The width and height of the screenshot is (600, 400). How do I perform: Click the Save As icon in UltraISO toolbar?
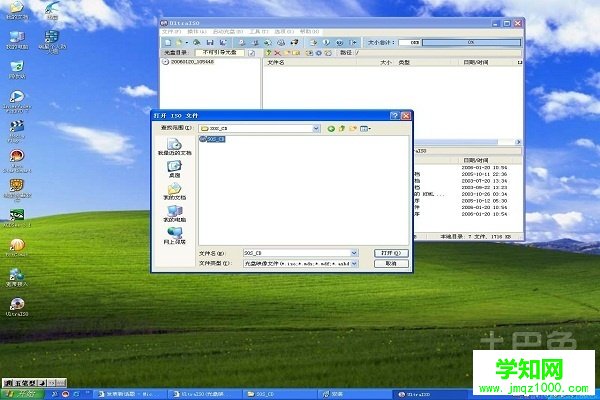point(223,42)
